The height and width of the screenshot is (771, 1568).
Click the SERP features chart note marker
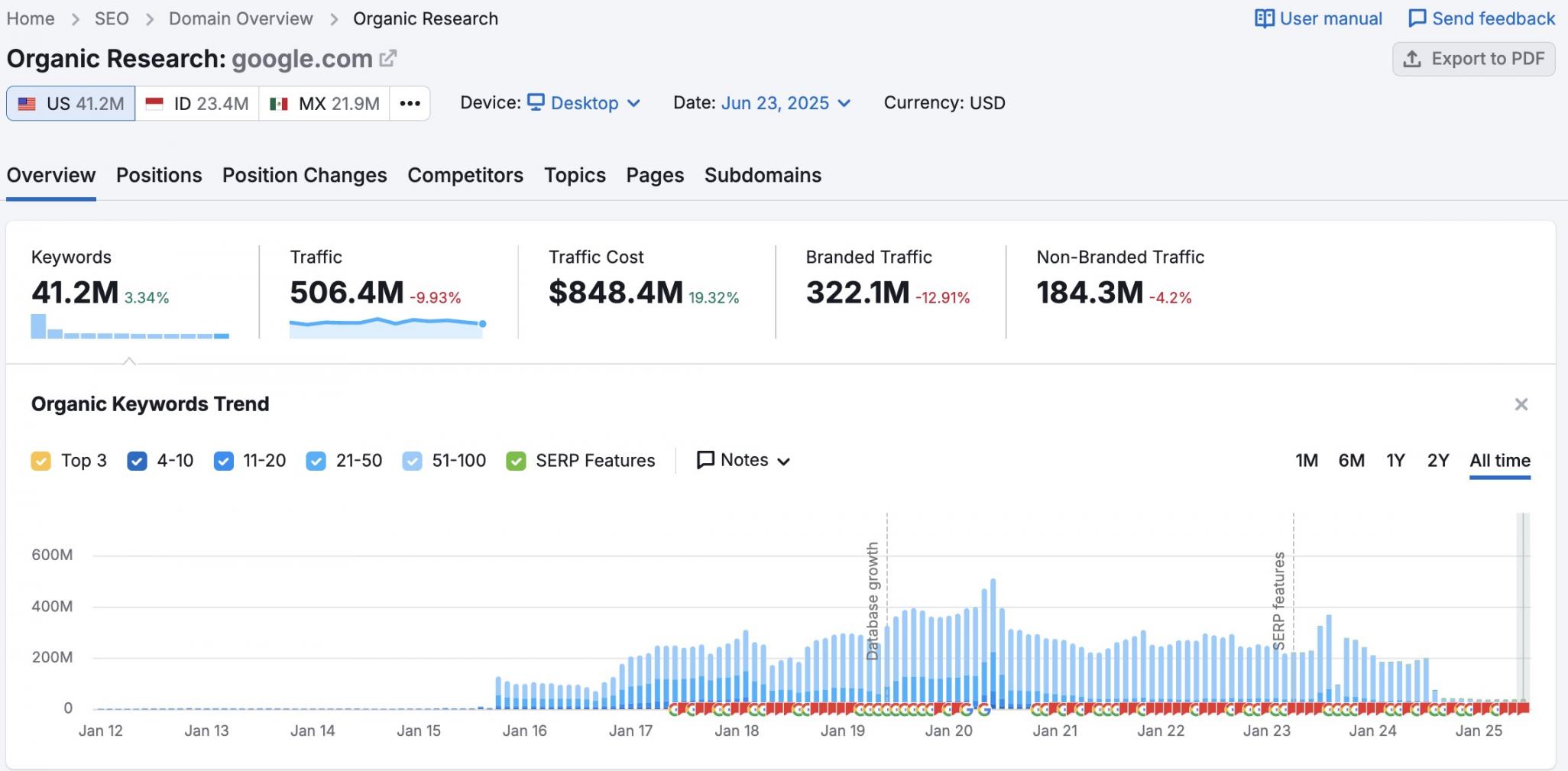point(1279,600)
